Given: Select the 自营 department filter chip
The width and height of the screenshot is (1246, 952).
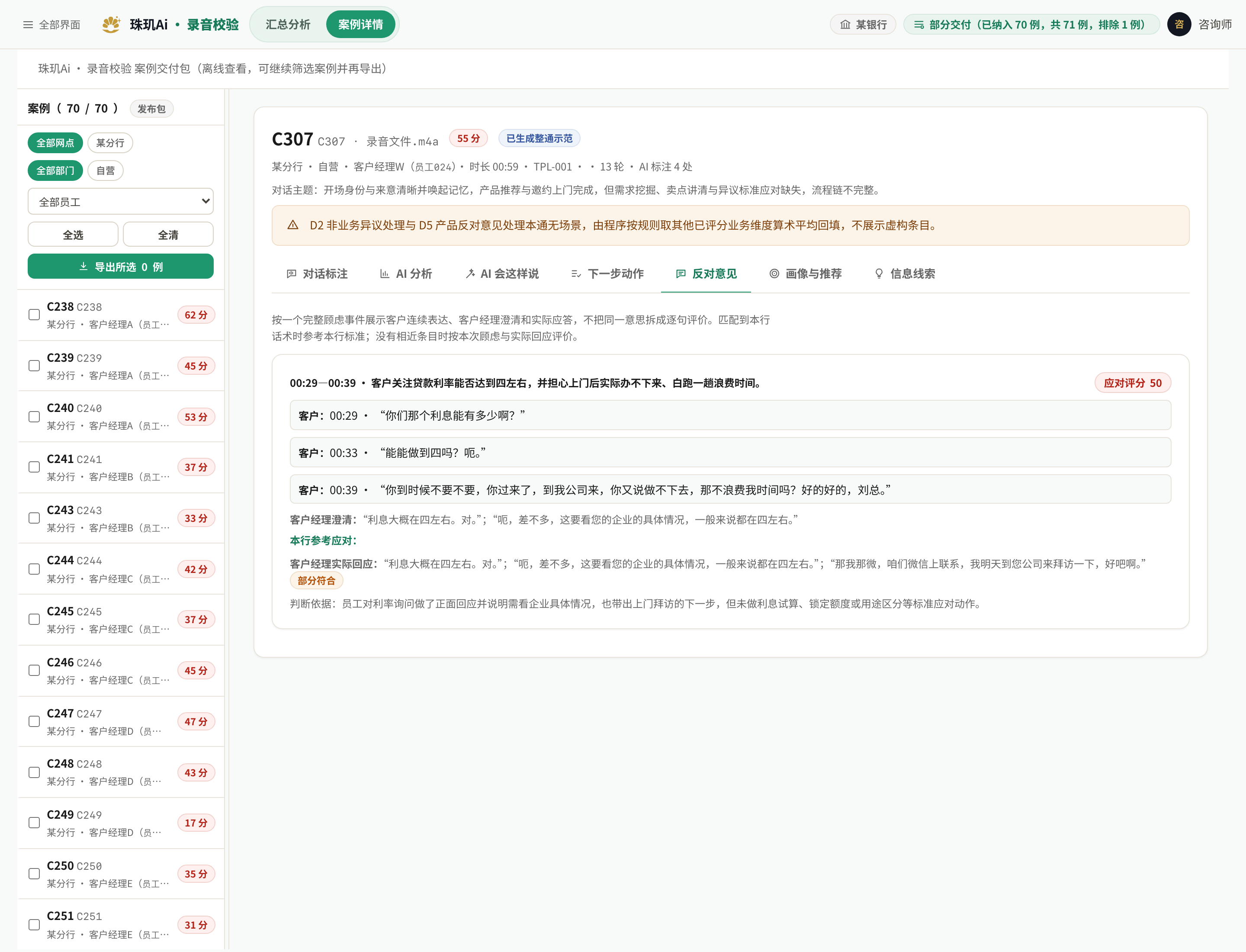Looking at the screenshot, I should pos(106,170).
